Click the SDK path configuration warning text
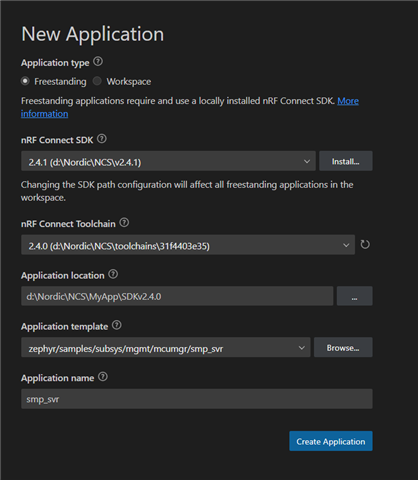 tap(187, 191)
